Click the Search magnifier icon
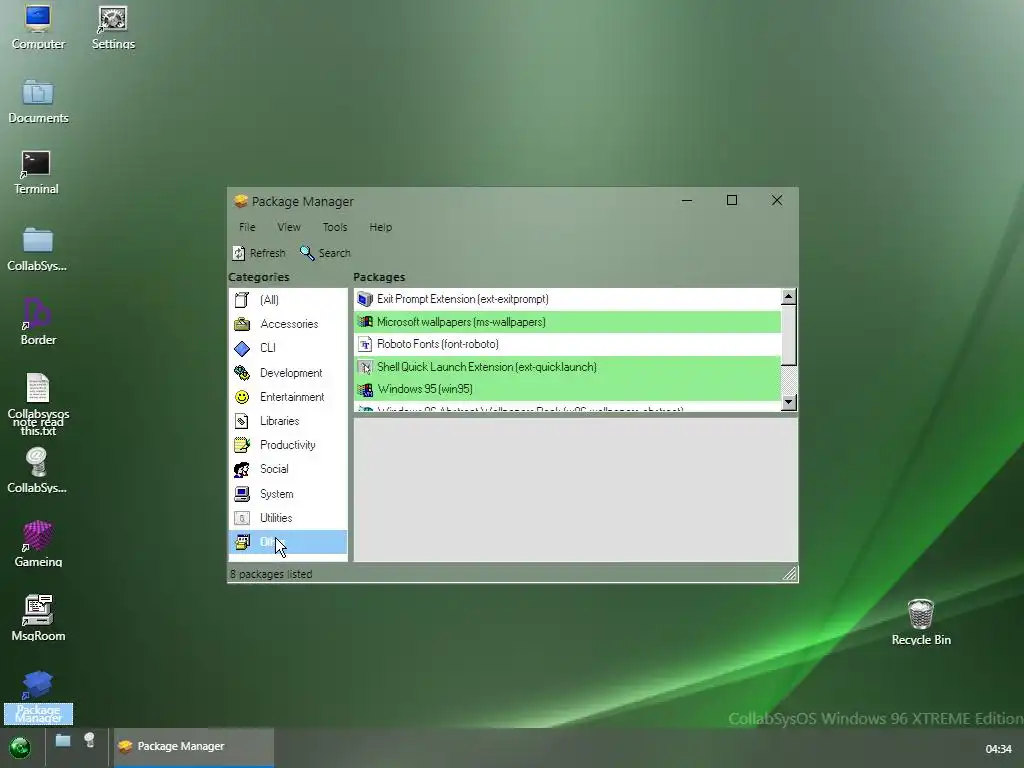 point(307,253)
